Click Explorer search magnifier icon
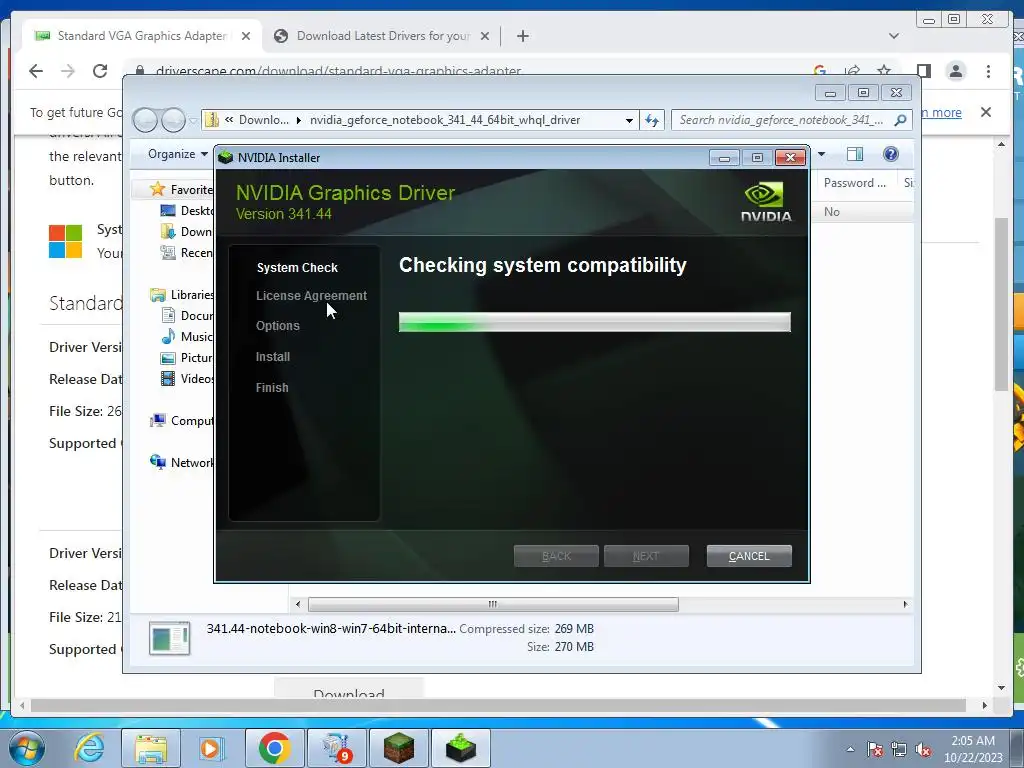The width and height of the screenshot is (1024, 768). click(x=901, y=120)
